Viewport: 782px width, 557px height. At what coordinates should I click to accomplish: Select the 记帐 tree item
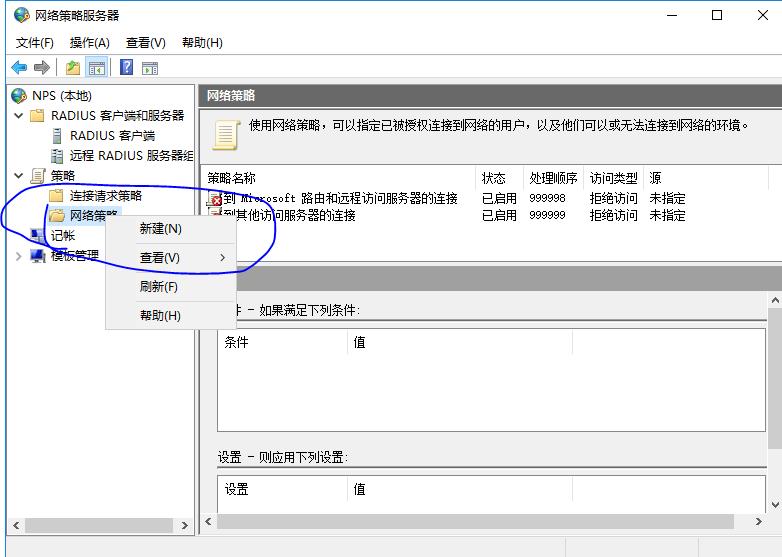[63, 235]
